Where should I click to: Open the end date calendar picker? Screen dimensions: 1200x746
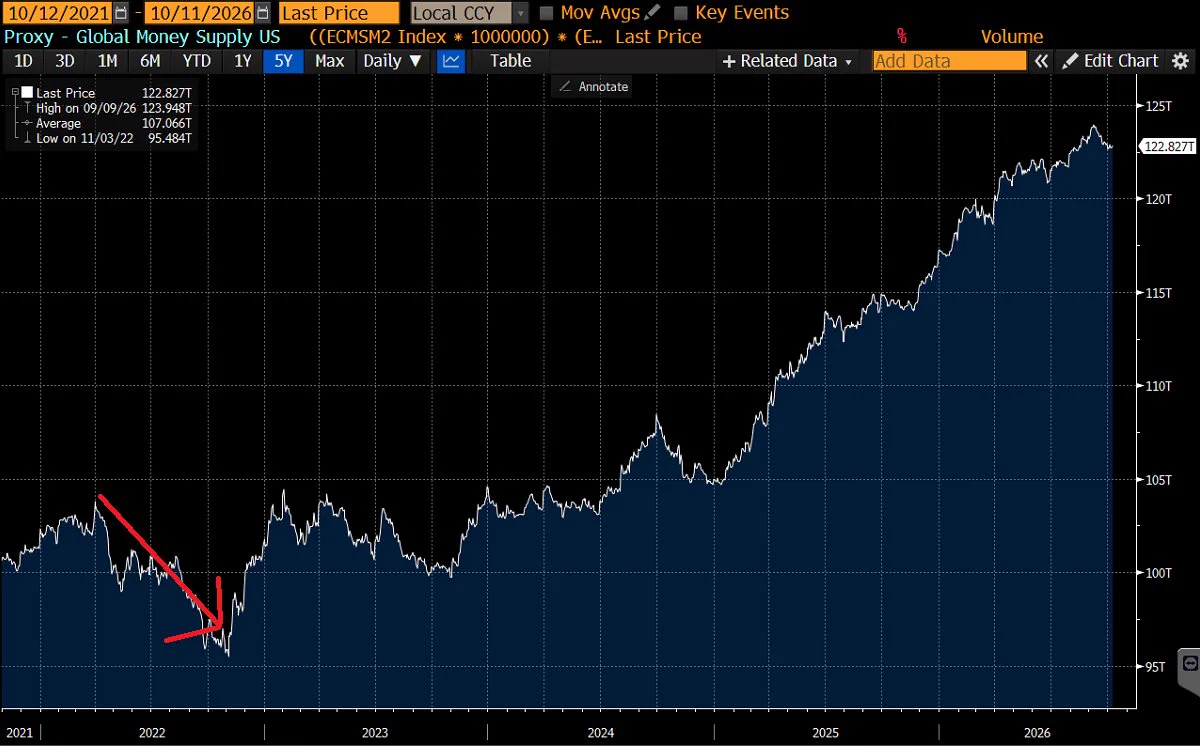coord(262,13)
